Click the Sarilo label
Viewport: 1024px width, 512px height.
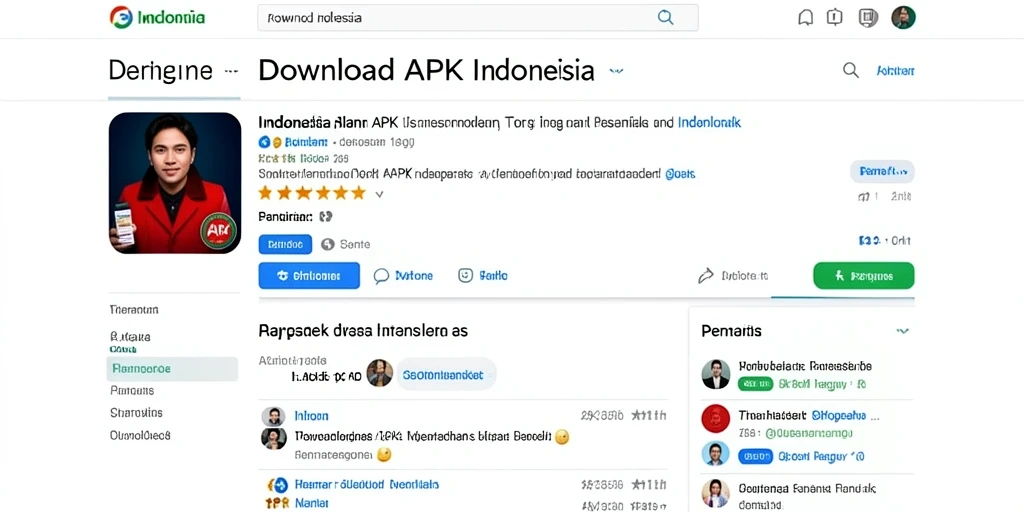493,276
